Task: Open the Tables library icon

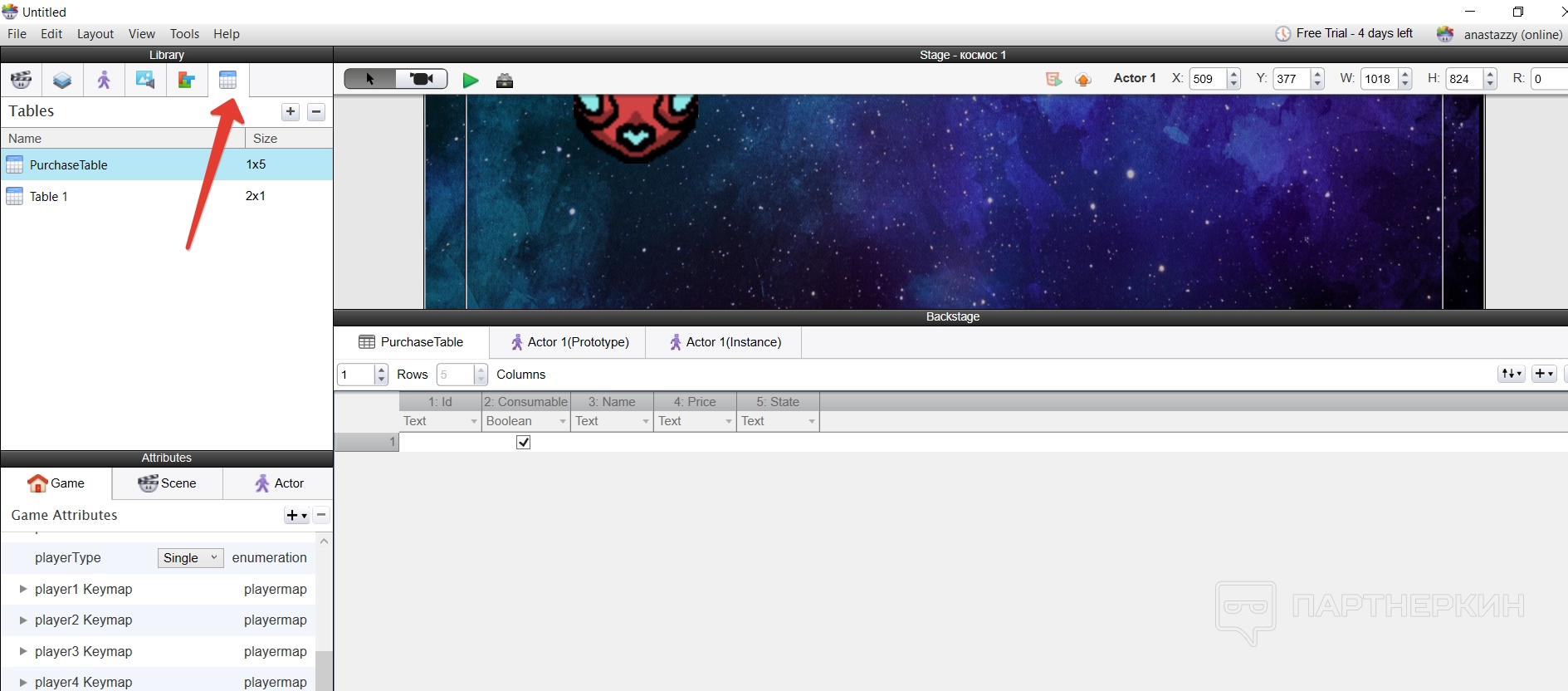Action: tap(228, 81)
